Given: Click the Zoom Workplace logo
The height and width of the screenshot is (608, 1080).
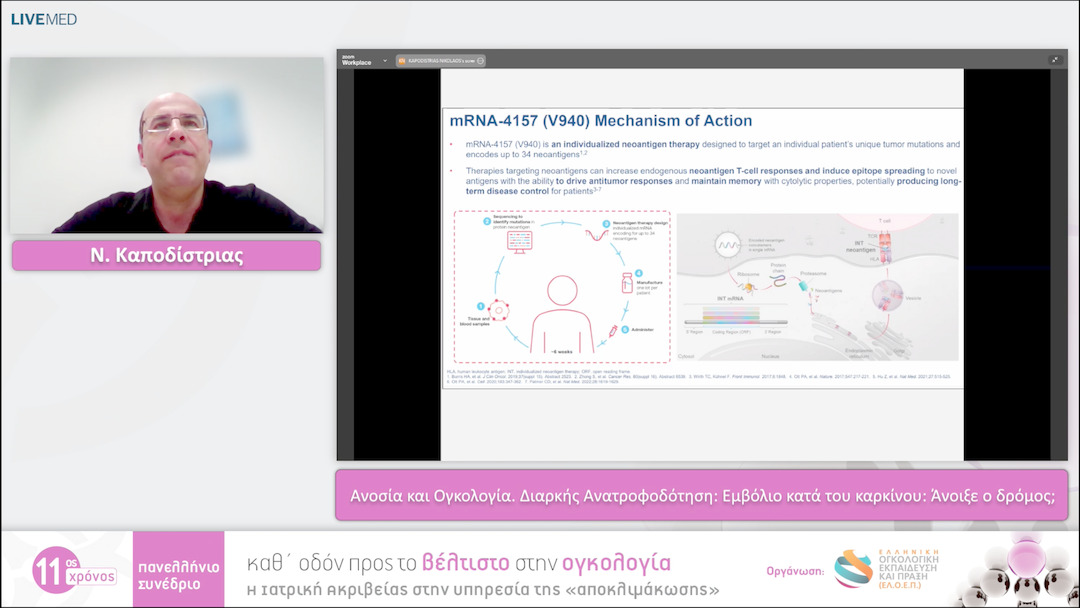Looking at the screenshot, I should coord(356,61).
